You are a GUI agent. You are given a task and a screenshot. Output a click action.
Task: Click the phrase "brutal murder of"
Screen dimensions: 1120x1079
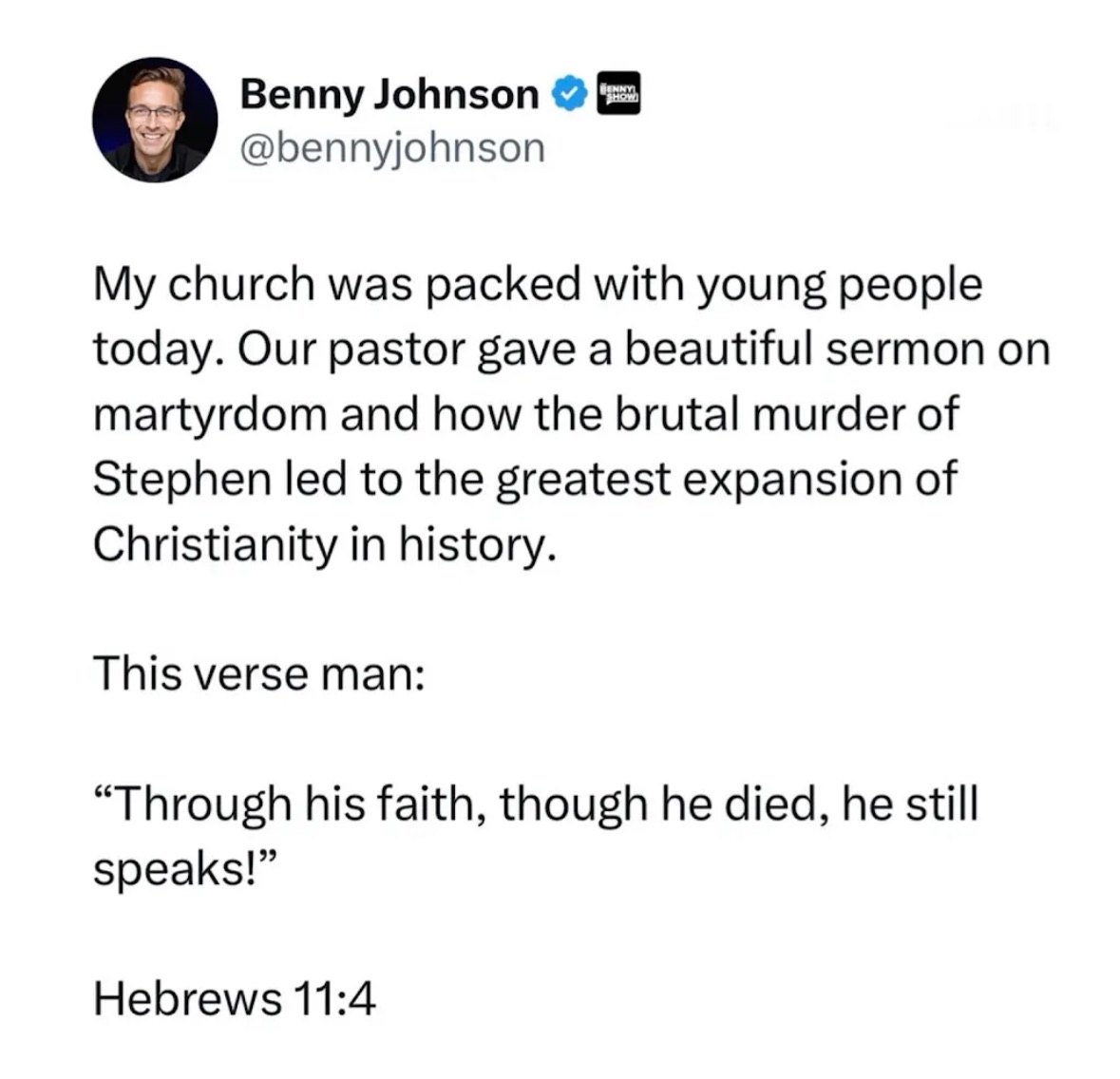(x=787, y=413)
